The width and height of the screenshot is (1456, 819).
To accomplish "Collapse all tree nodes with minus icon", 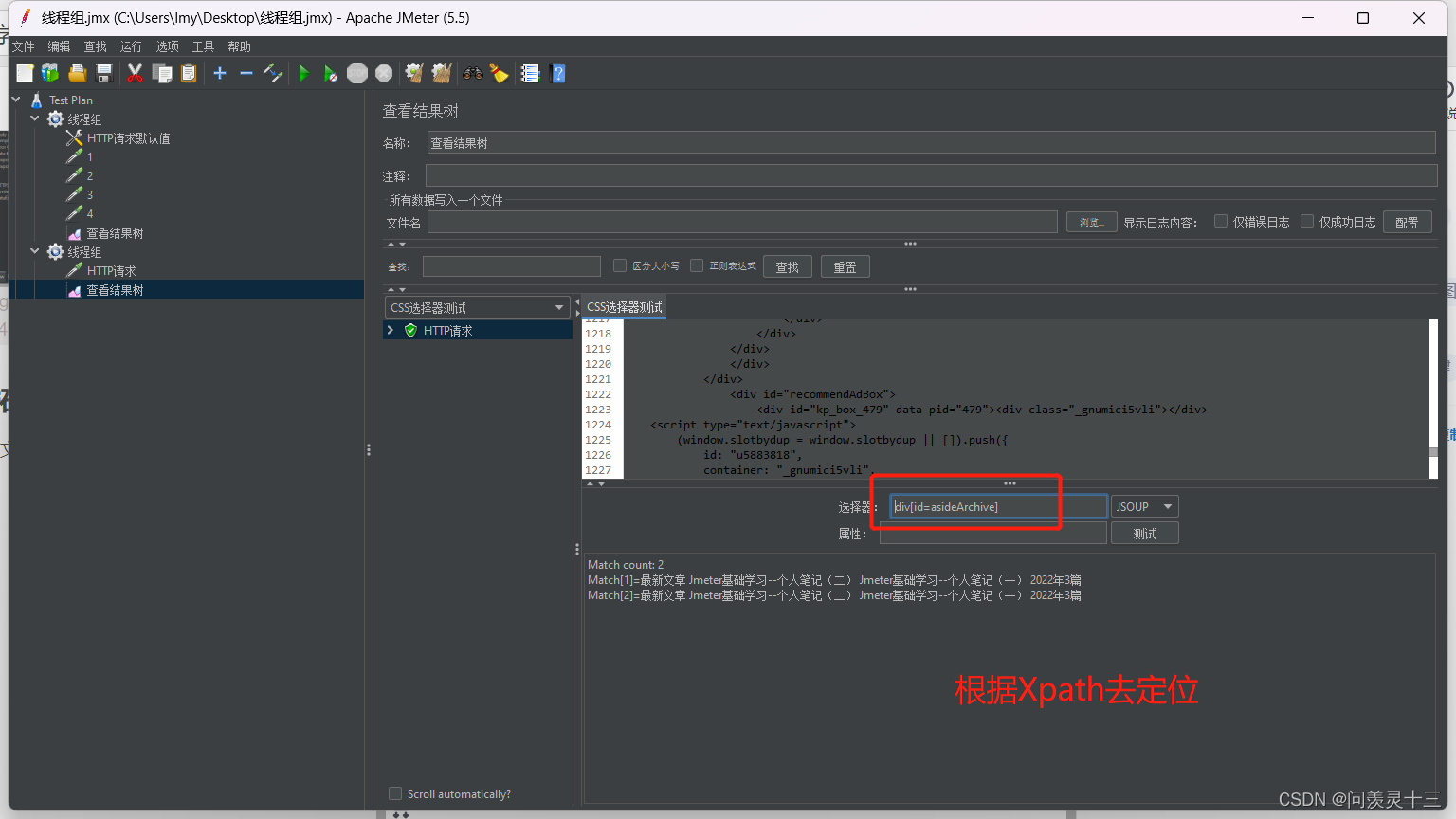I will [x=246, y=73].
